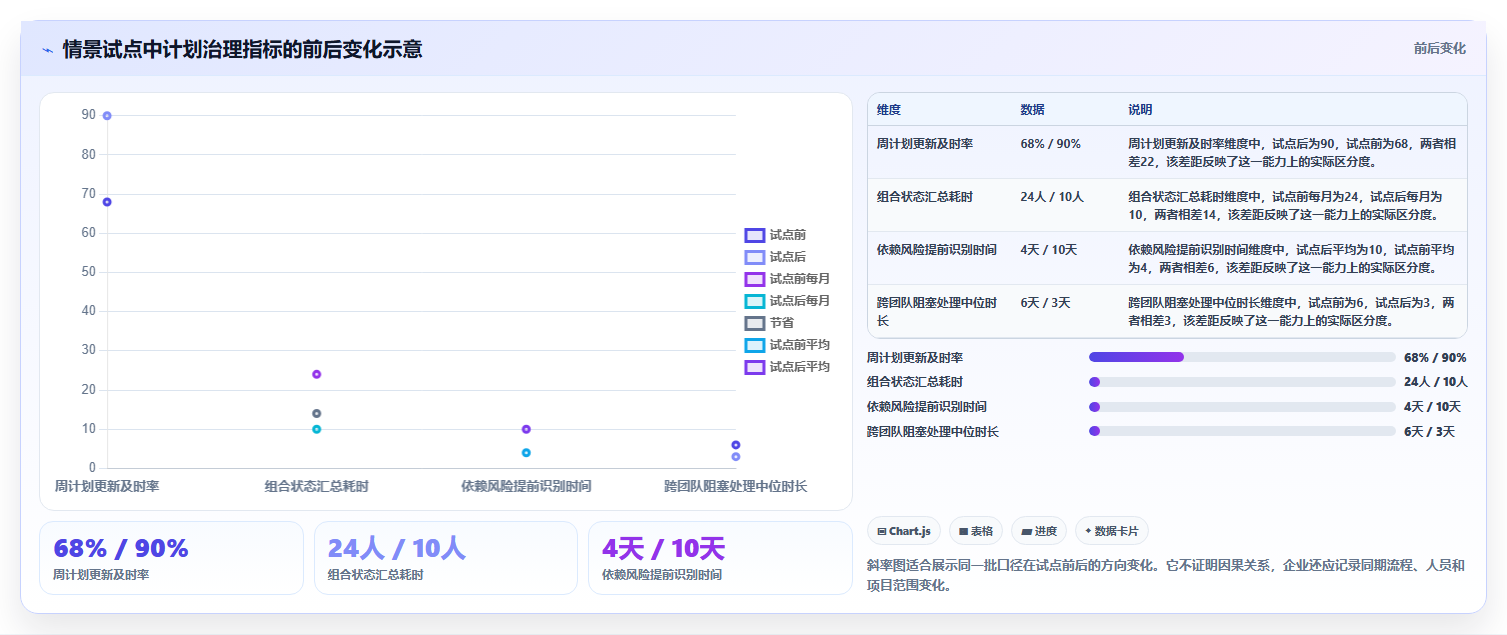Click 依赖风险提前识别时间 in the table's first column
This screenshot has width=1507, height=635.
pyautogui.click(x=937, y=250)
